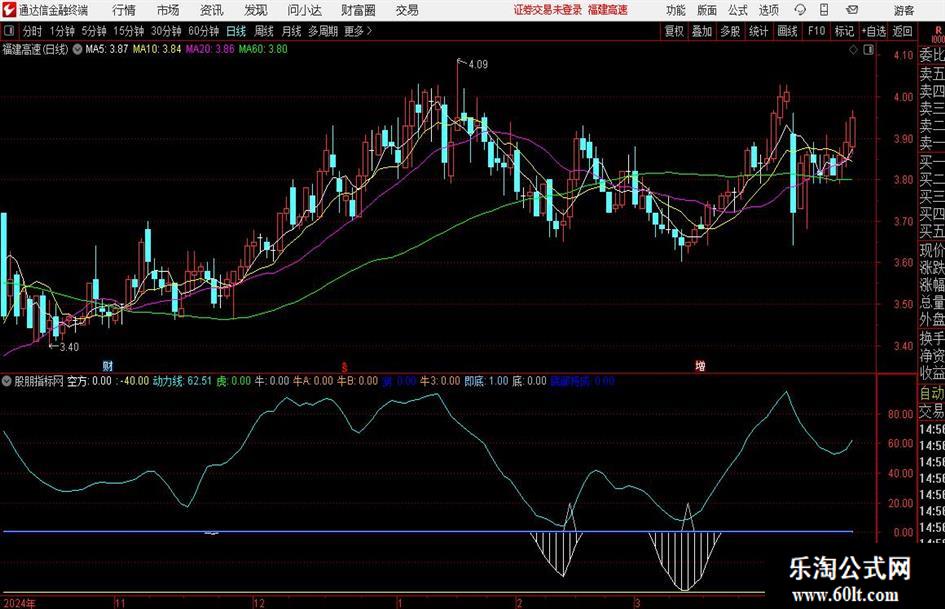Image resolution: width=945 pixels, height=609 pixels.
Task: Toggle the side panel icon above the price axis
Action: point(868,50)
